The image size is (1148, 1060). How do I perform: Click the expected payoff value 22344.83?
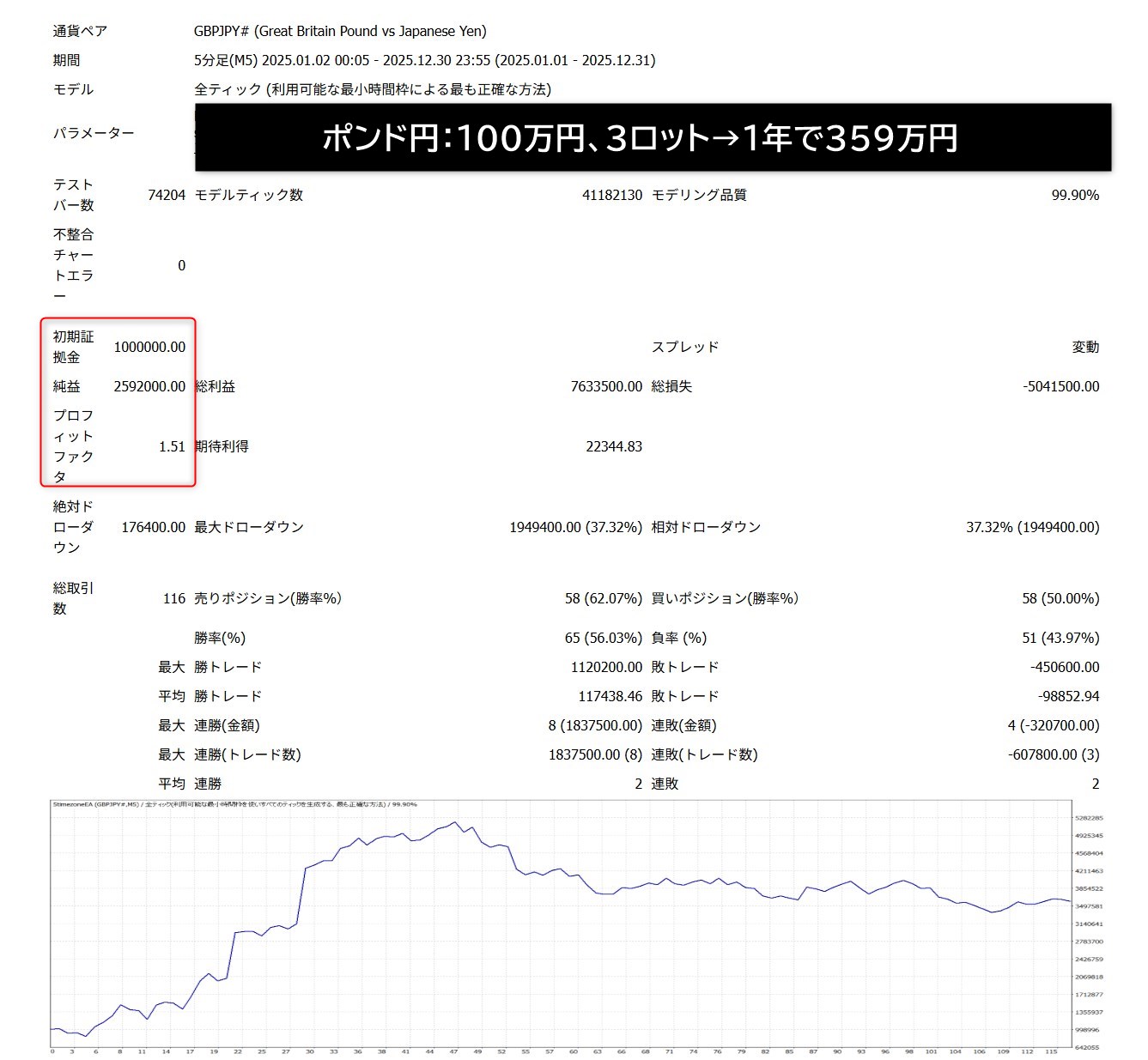[613, 446]
